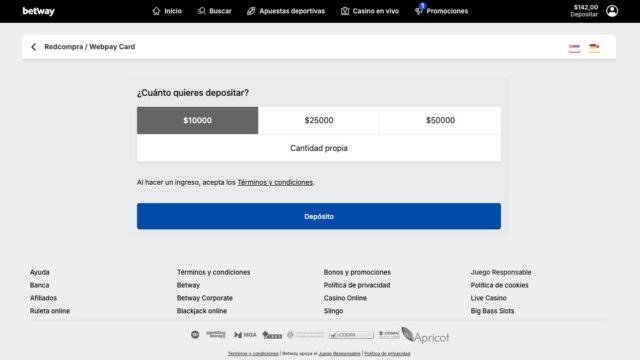640x360 pixels.
Task: Open Slingo footer link
Action: click(333, 311)
